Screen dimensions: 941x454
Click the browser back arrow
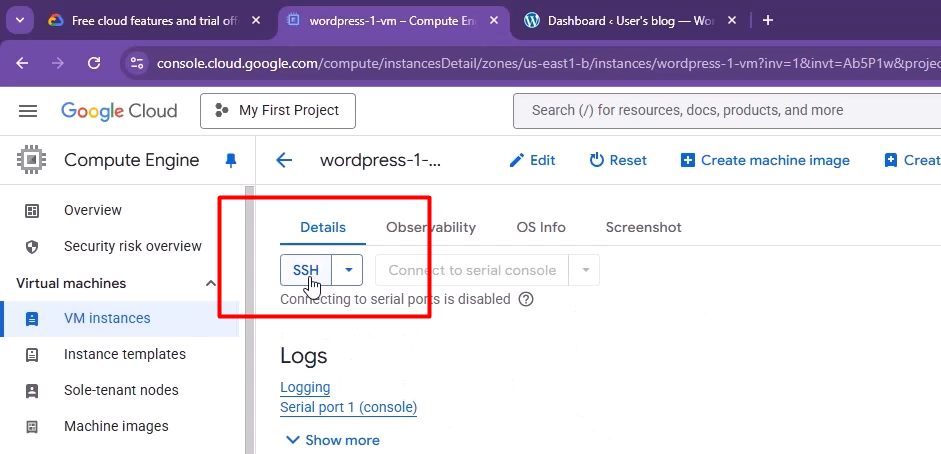[x=22, y=63]
